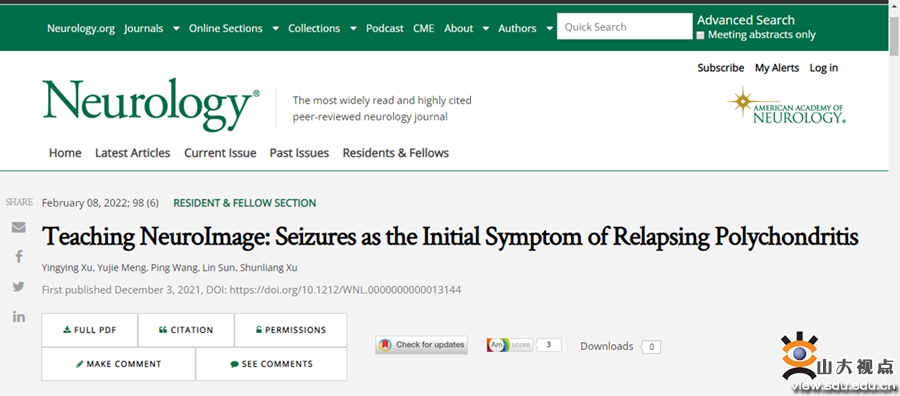Share article on Facebook icon
Image resolution: width=900 pixels, height=396 pixels.
coord(18,257)
